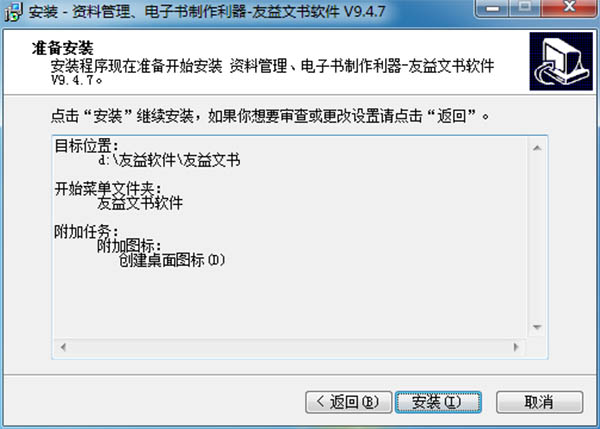Image resolution: width=600 pixels, height=429 pixels.
Task: Click the path d:\友益软件\友益文书
Action: pyautogui.click(x=169, y=160)
